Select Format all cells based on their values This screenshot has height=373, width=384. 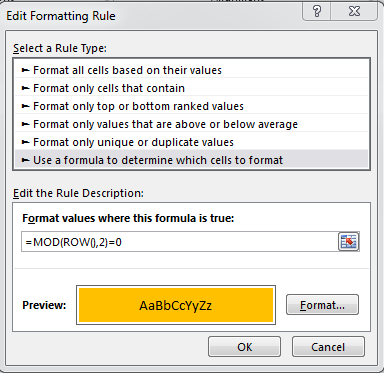tap(191, 70)
